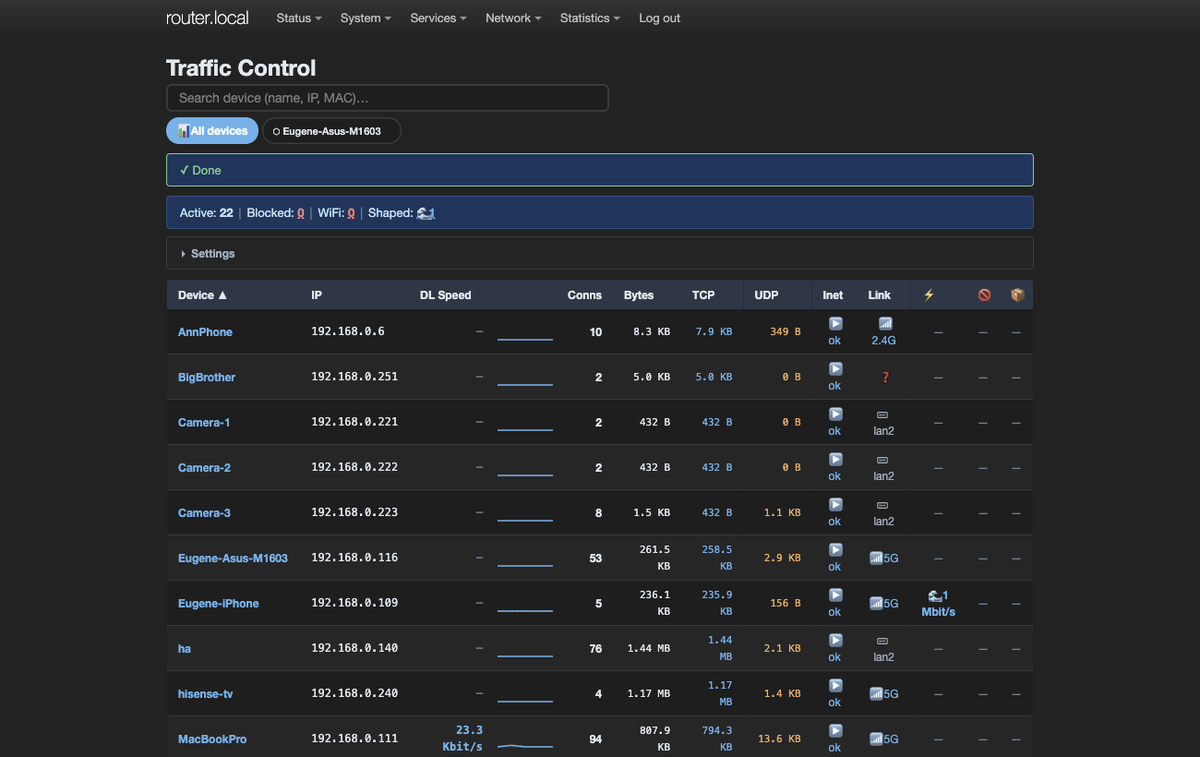
Task: Click the Inet play icon for Camera-1
Action: coord(836,414)
